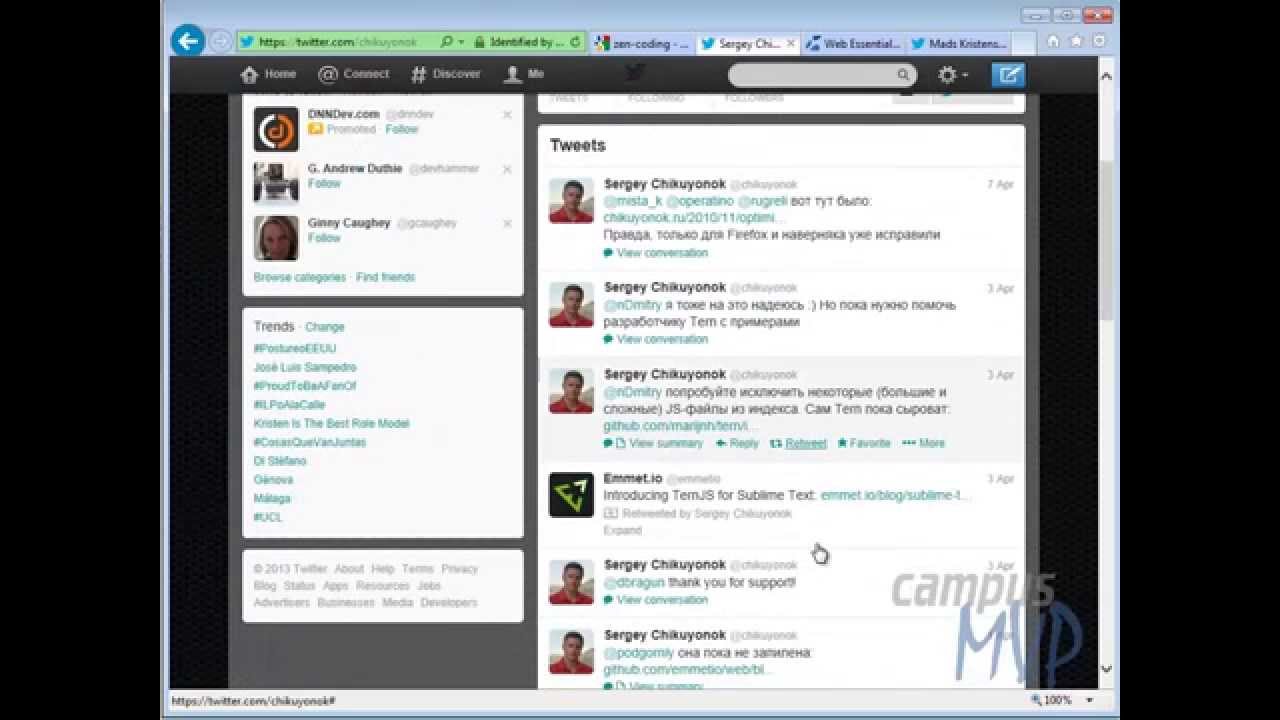Open Kristen Is The Best Role Model trend
Screen dimensions: 1280x720
[331, 423]
